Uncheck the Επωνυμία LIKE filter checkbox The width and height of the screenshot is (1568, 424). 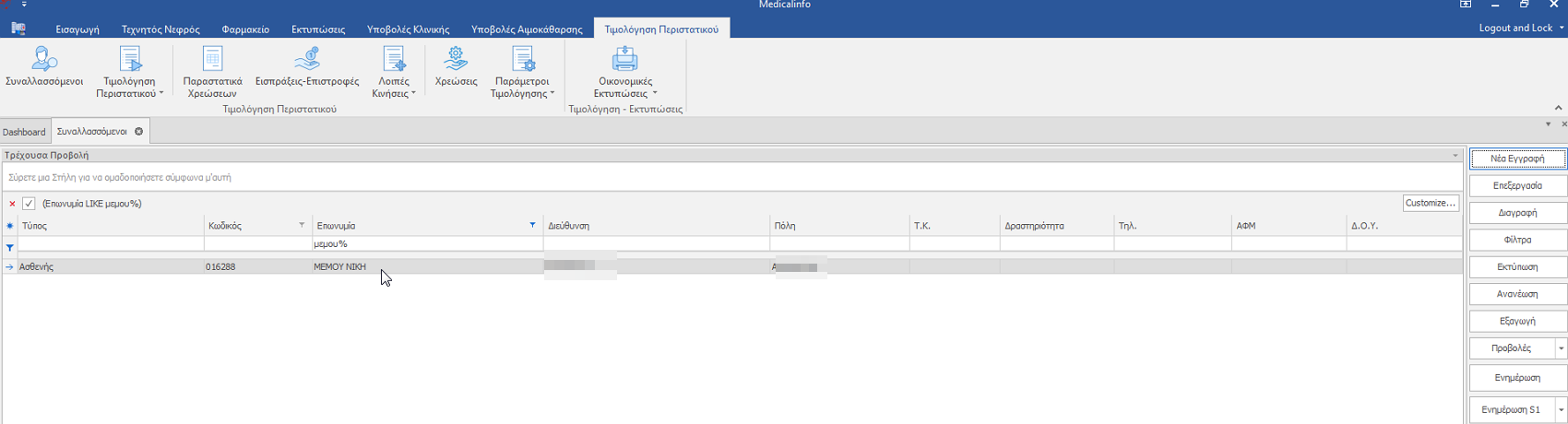[x=29, y=204]
